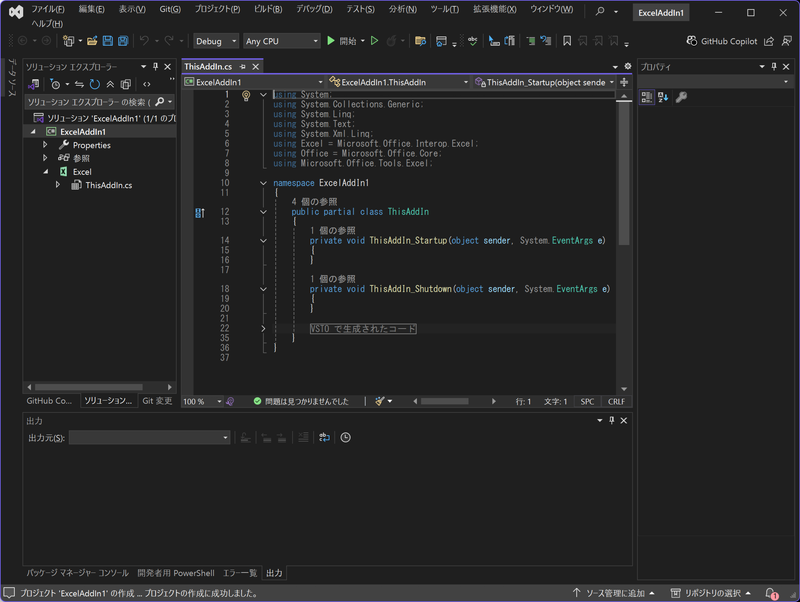Image resolution: width=800 pixels, height=602 pixels.
Task: Open the Any CPU platform dropdown
Action: 282,41
